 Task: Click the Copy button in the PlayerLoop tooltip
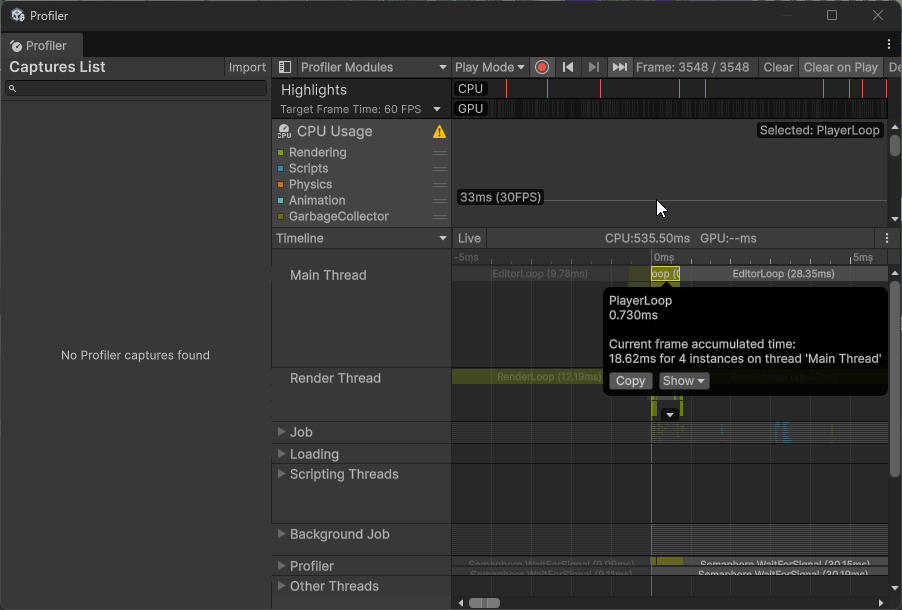click(630, 381)
